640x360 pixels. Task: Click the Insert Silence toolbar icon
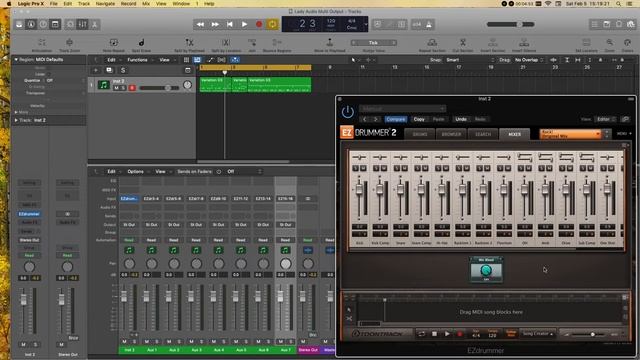click(524, 42)
